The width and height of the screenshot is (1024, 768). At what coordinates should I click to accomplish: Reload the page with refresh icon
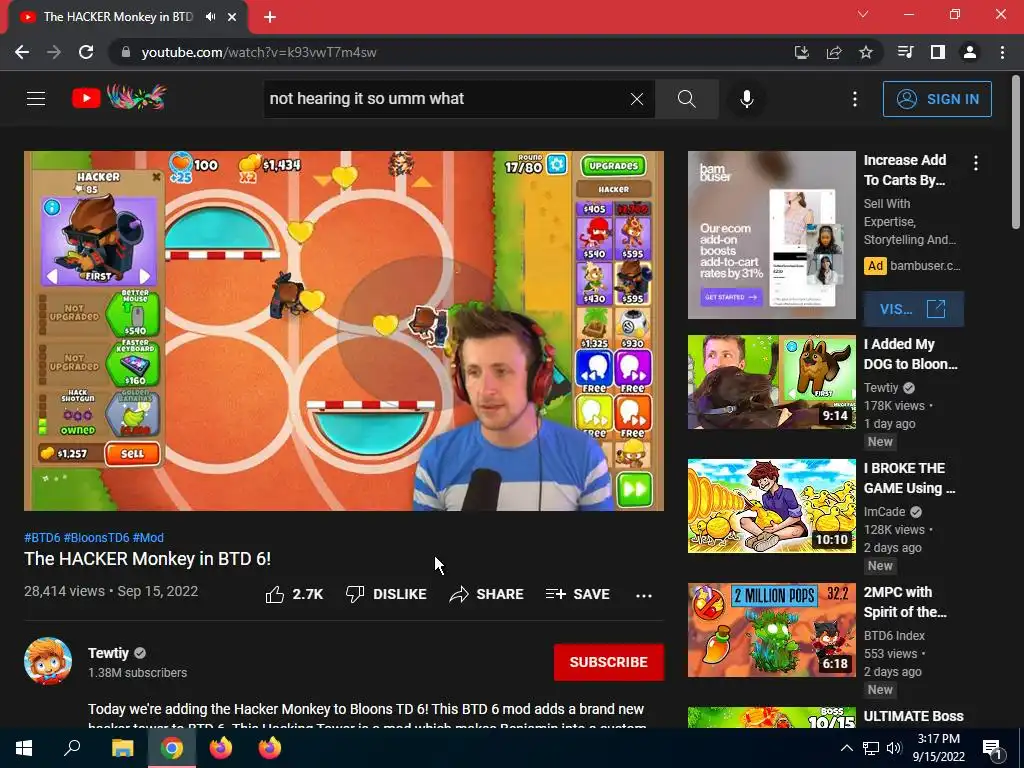[86, 52]
